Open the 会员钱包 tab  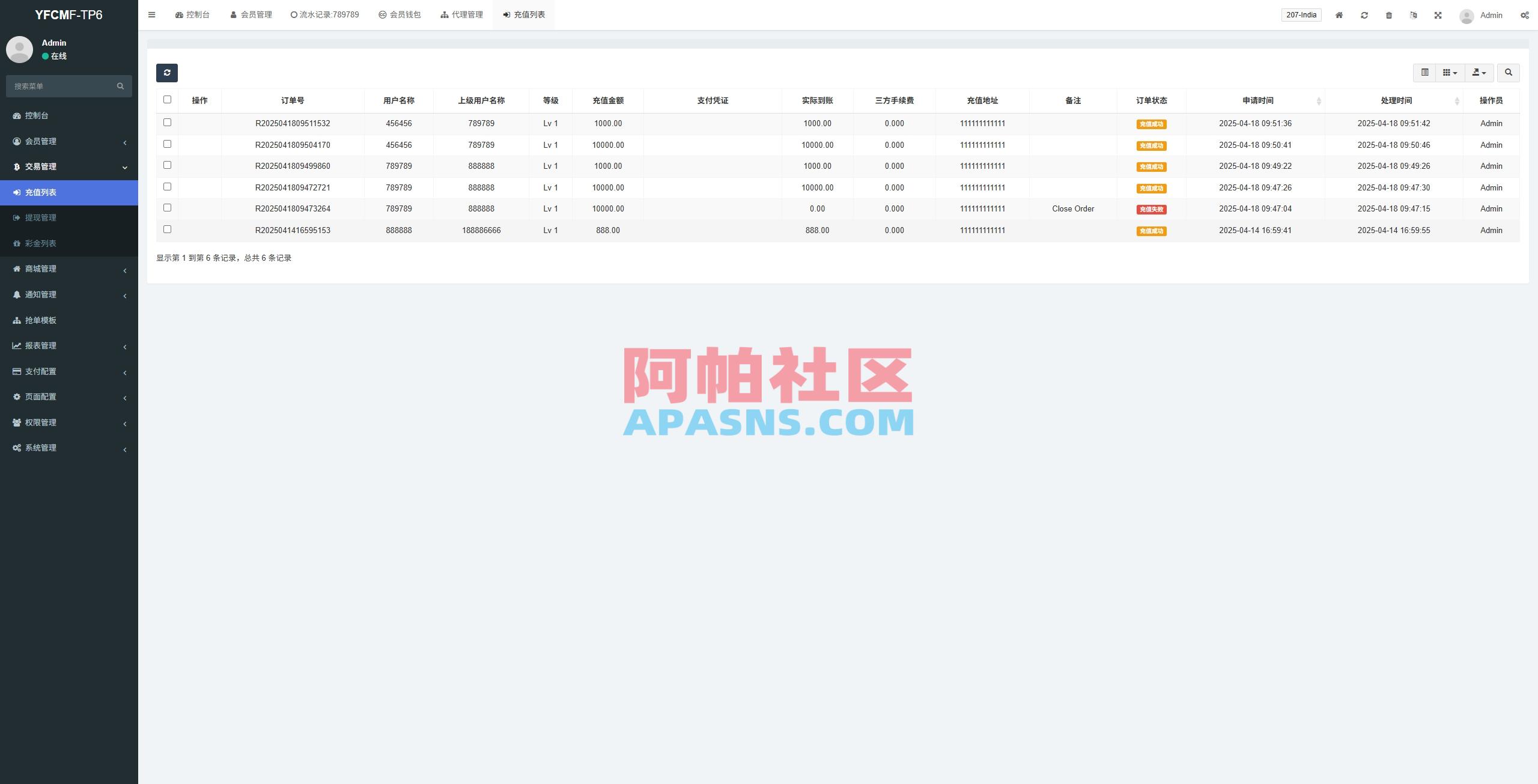400,14
